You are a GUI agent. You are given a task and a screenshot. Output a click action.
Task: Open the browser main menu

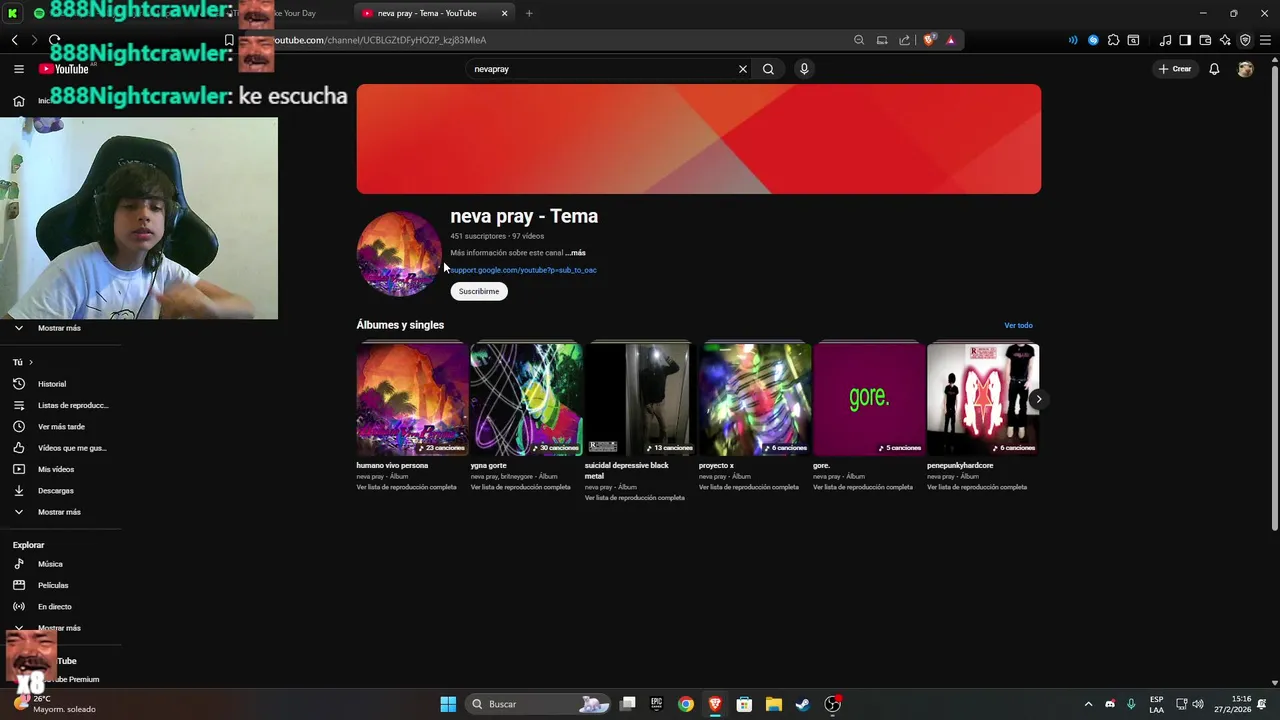click(x=1265, y=40)
